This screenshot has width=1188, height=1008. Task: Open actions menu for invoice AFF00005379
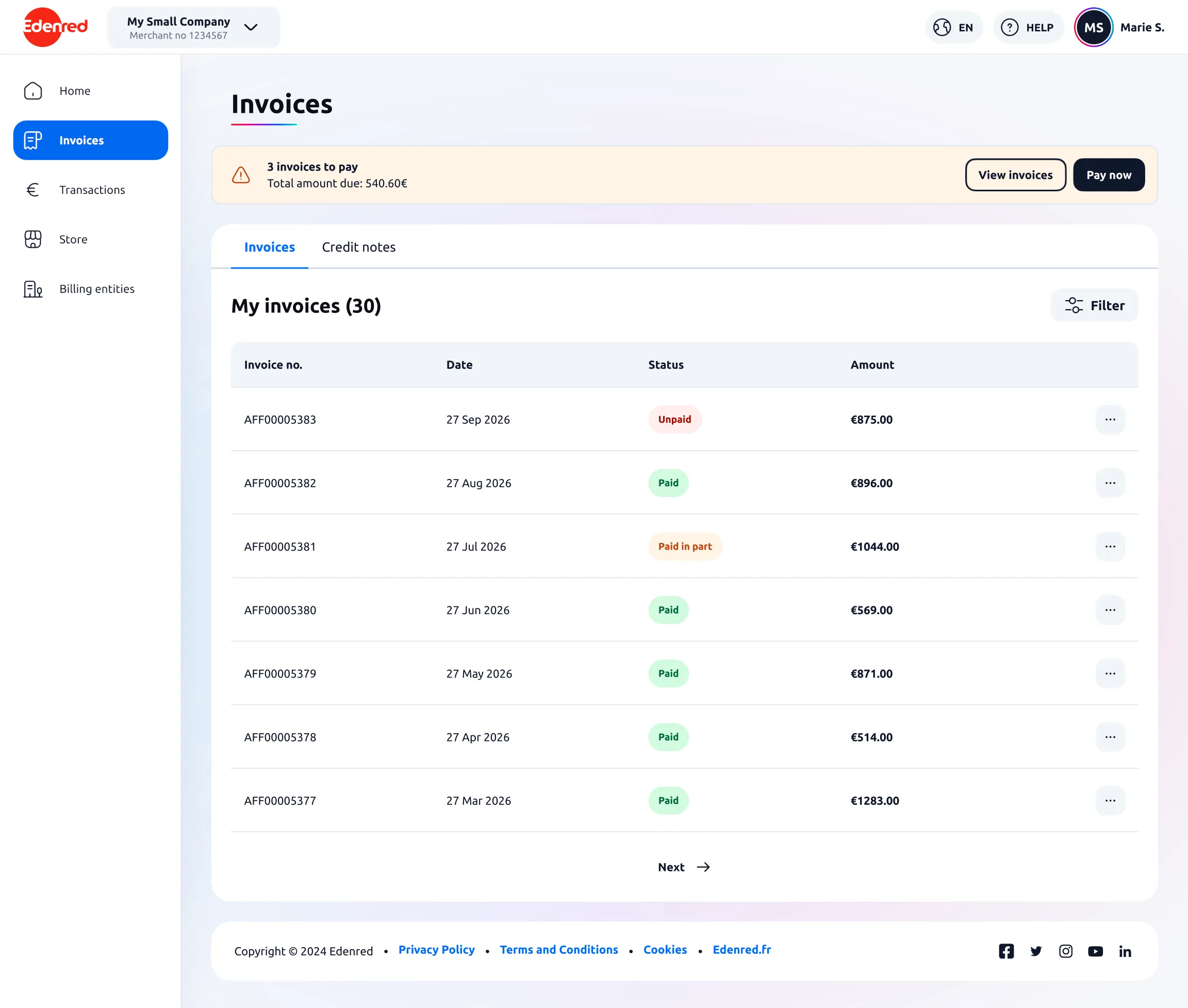[x=1110, y=673]
